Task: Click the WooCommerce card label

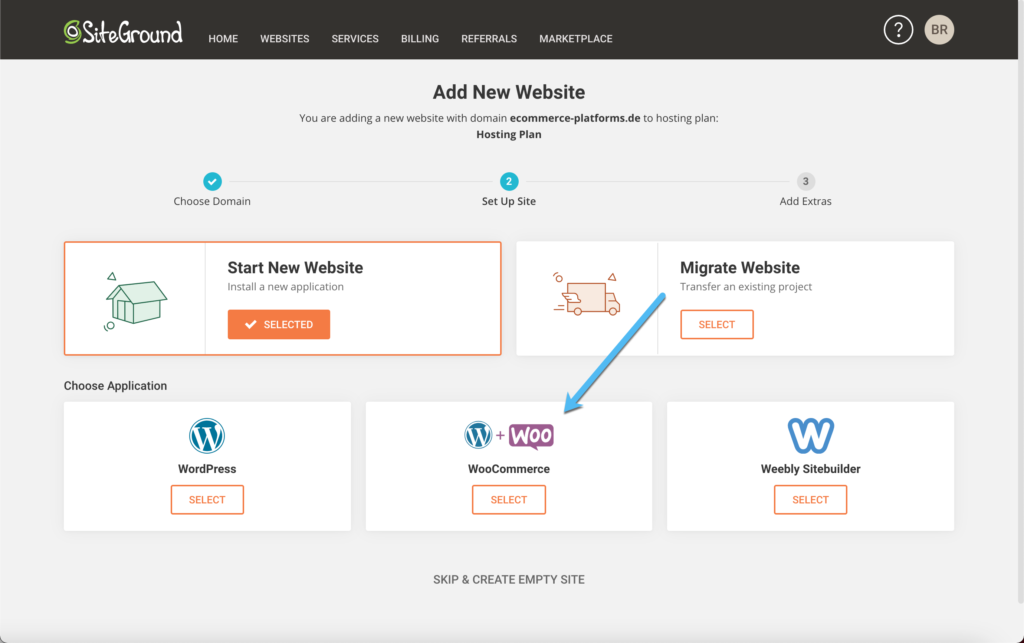Action: 509,469
